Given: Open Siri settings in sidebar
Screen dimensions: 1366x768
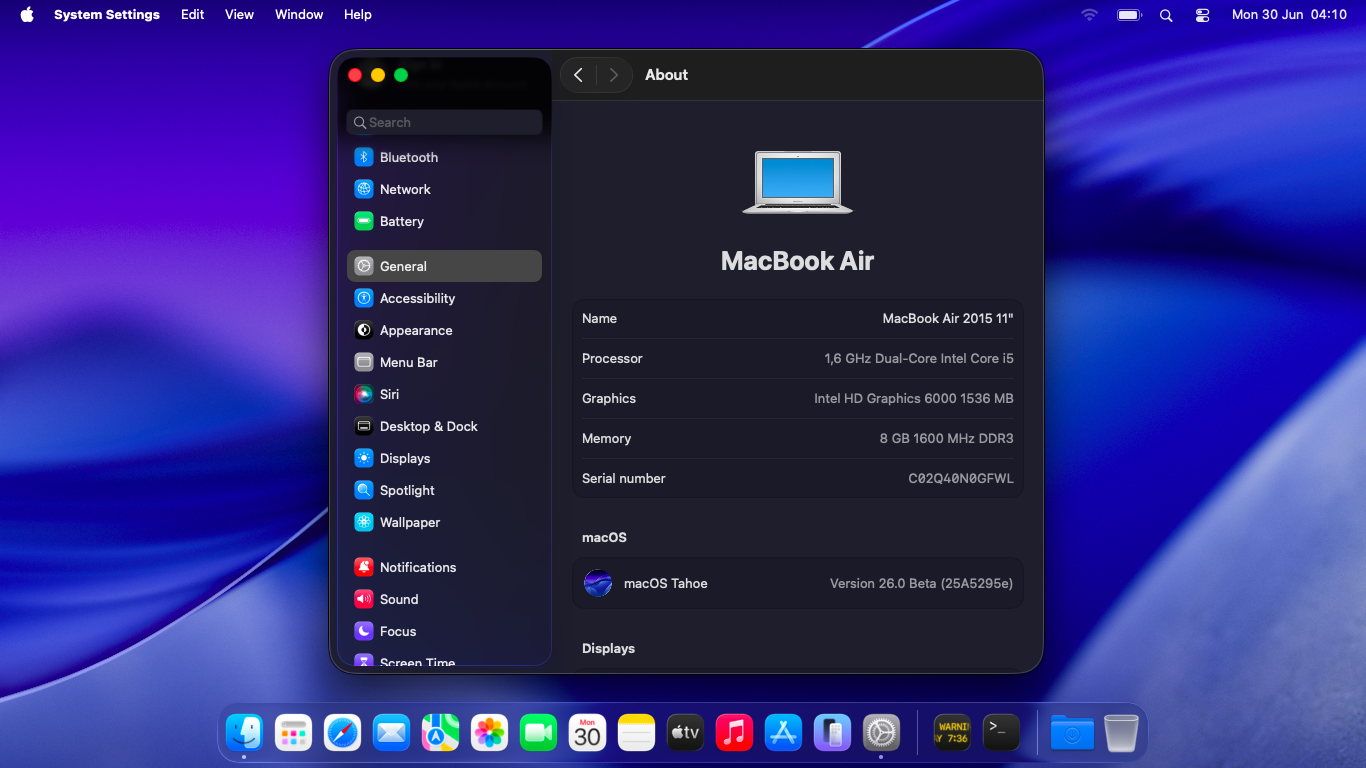Looking at the screenshot, I should pyautogui.click(x=444, y=394).
